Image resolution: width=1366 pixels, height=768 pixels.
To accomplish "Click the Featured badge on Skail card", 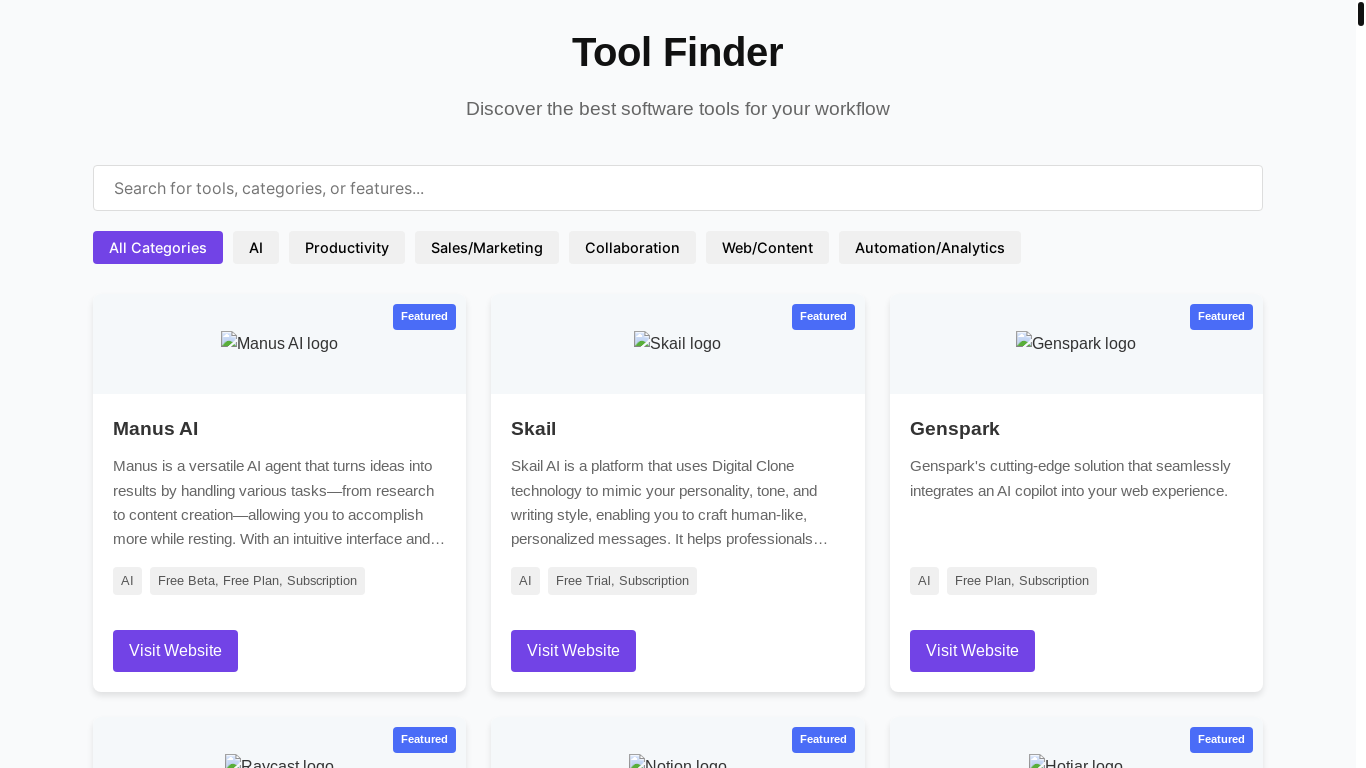I will 823,317.
